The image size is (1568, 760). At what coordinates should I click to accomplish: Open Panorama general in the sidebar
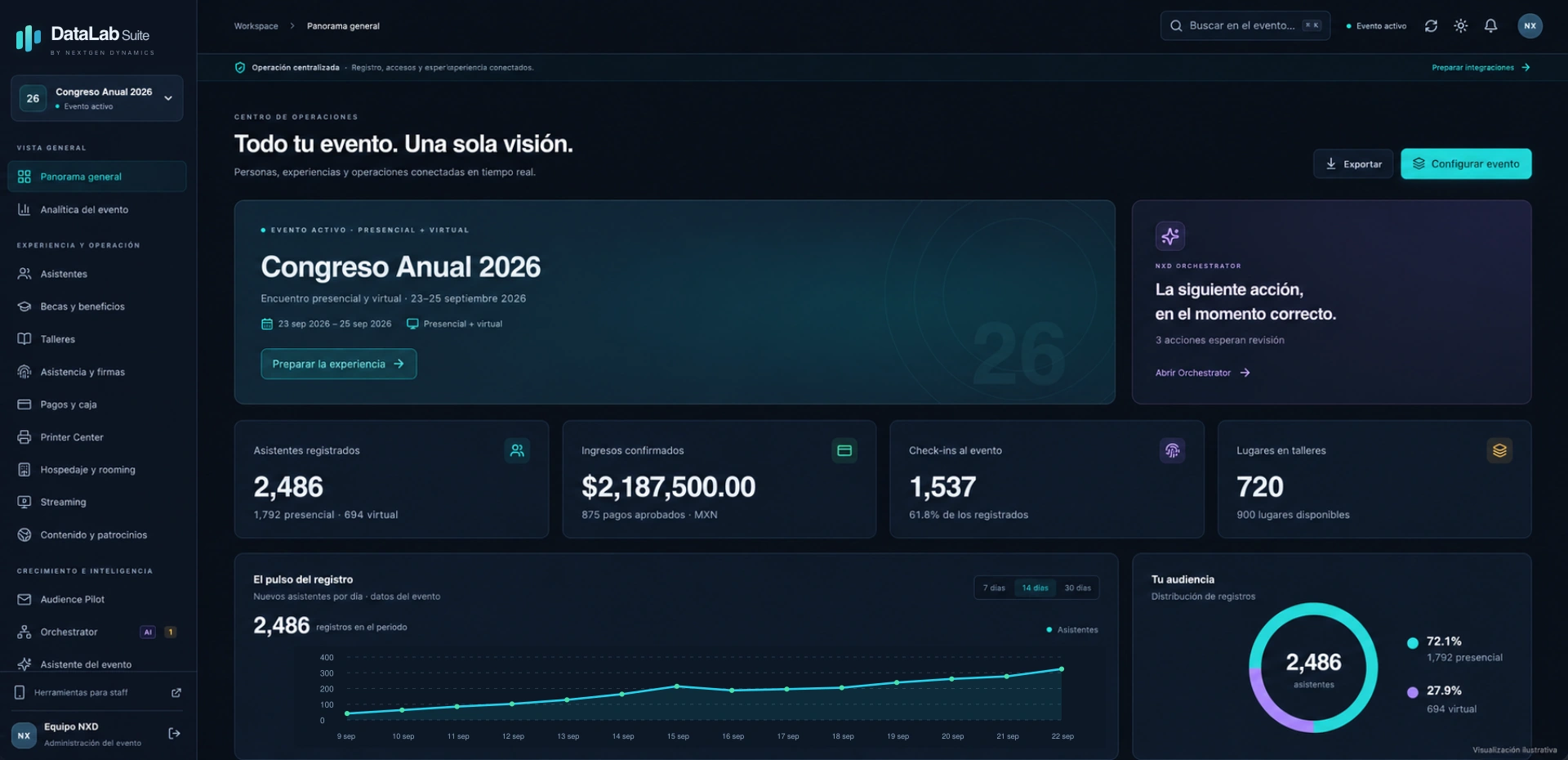[97, 177]
